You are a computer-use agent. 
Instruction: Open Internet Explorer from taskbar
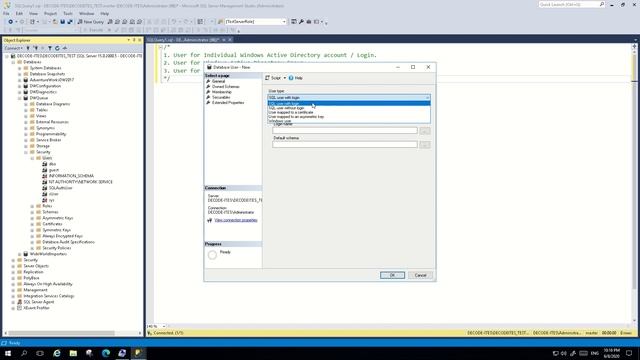57,353
